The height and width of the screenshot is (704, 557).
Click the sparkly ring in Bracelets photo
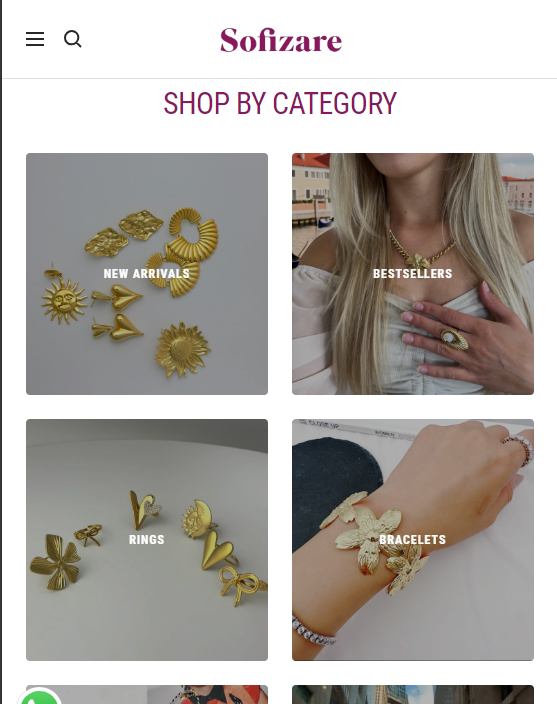519,449
